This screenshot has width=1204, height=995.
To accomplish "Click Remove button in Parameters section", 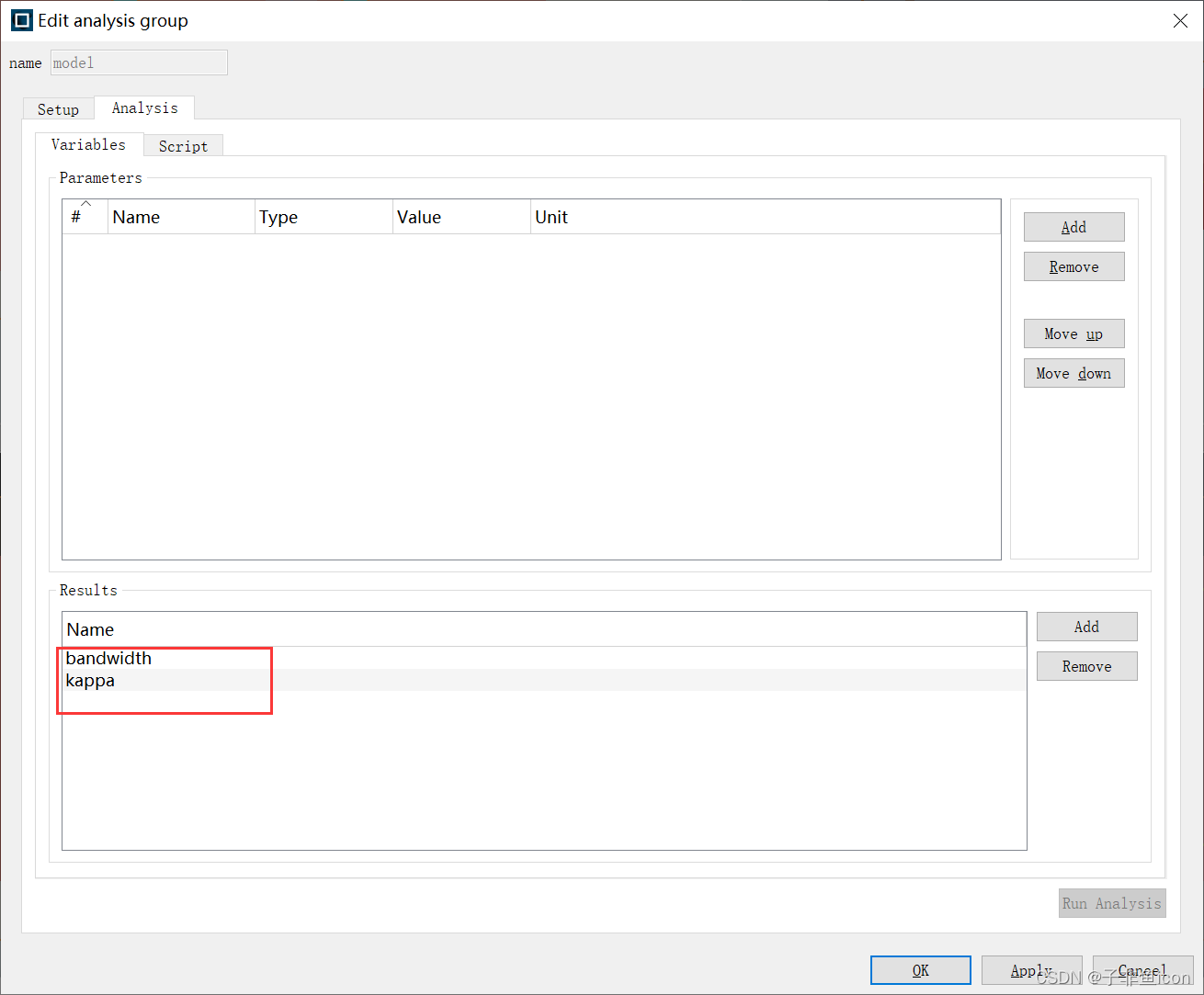I will click(1073, 266).
